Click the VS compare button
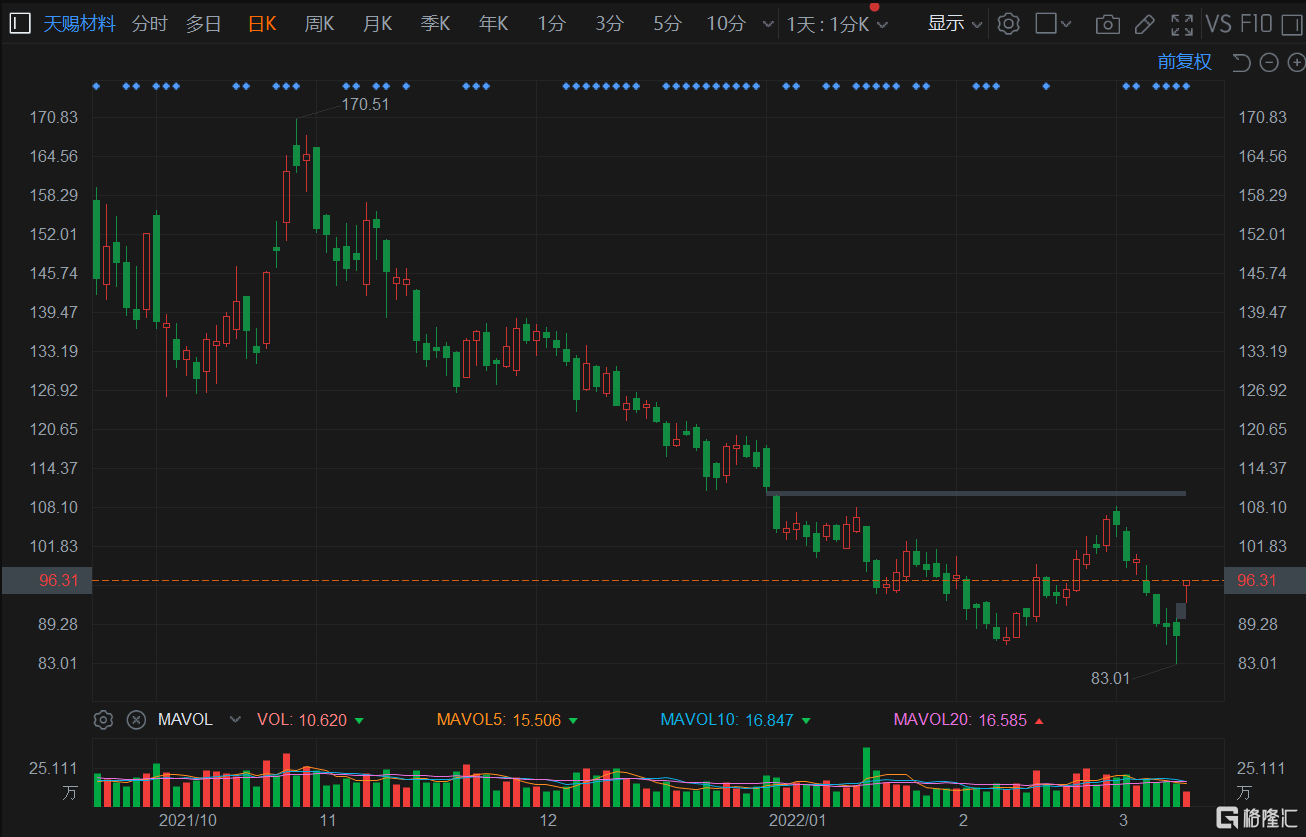Viewport: 1306px width, 837px height. [x=1218, y=24]
